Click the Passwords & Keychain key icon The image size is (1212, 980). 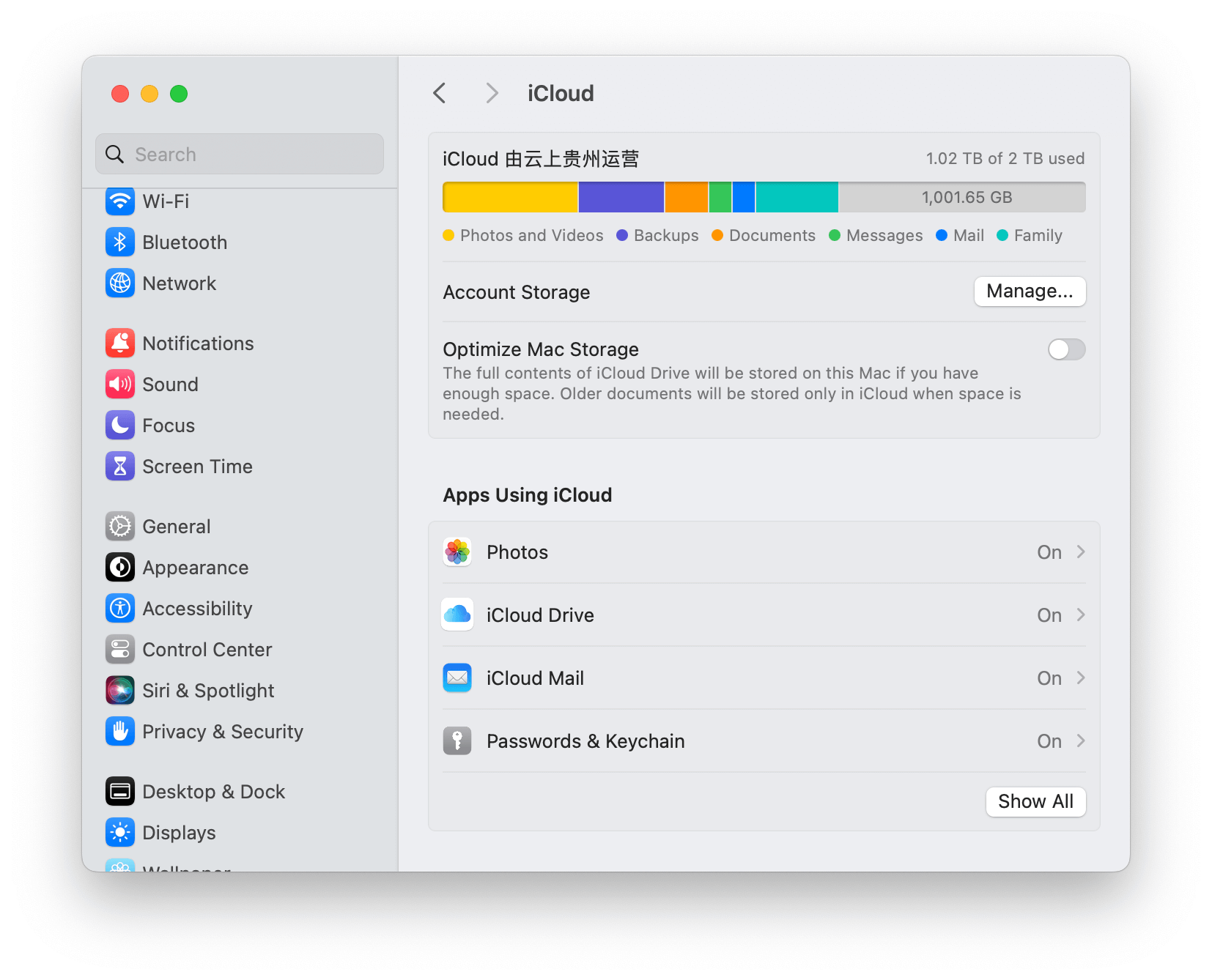tap(457, 741)
